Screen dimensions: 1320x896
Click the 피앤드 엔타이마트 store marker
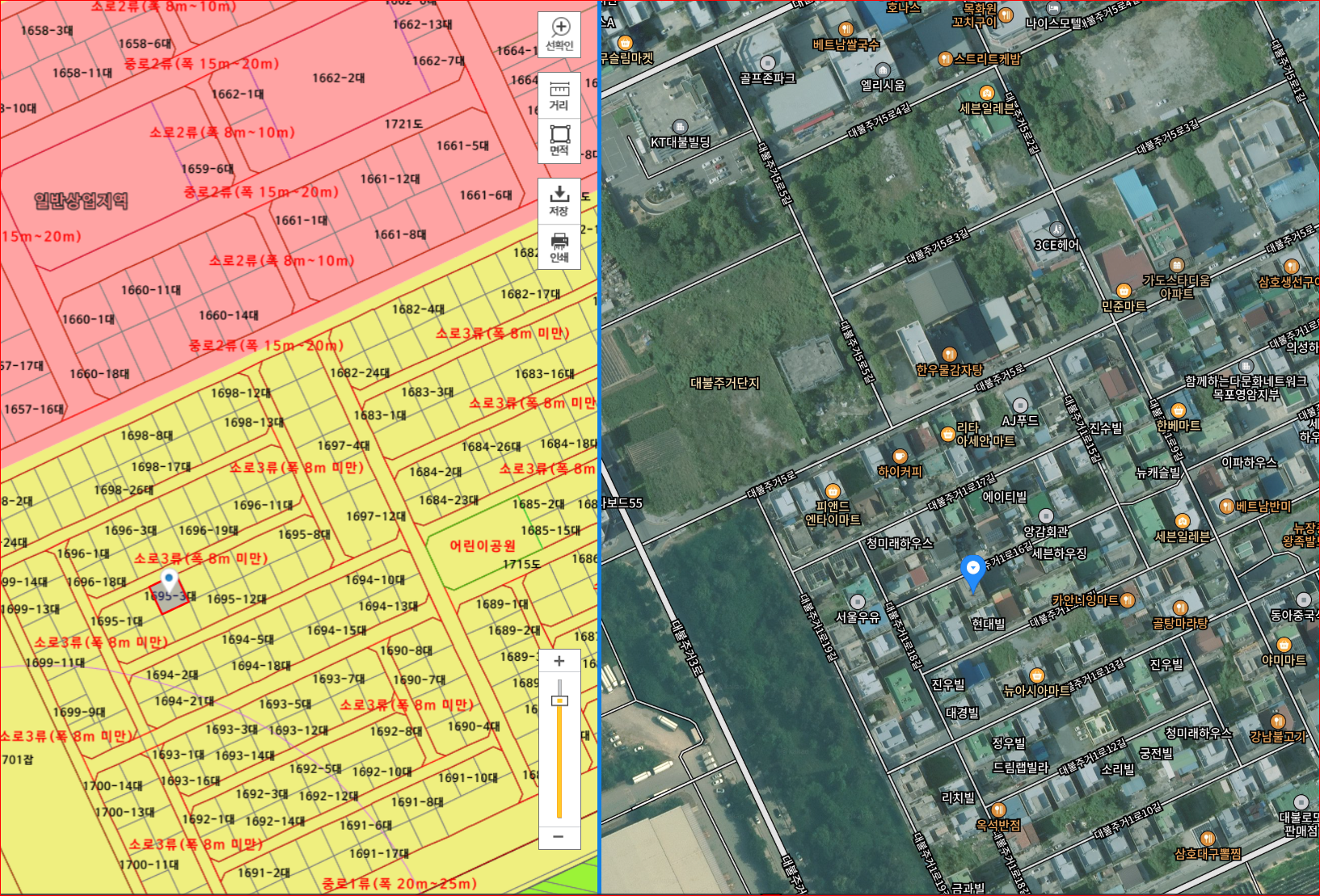(833, 506)
